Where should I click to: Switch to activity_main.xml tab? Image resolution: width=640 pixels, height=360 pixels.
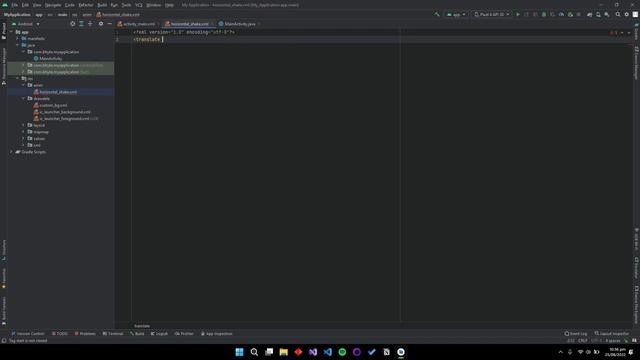pyautogui.click(x=139, y=24)
